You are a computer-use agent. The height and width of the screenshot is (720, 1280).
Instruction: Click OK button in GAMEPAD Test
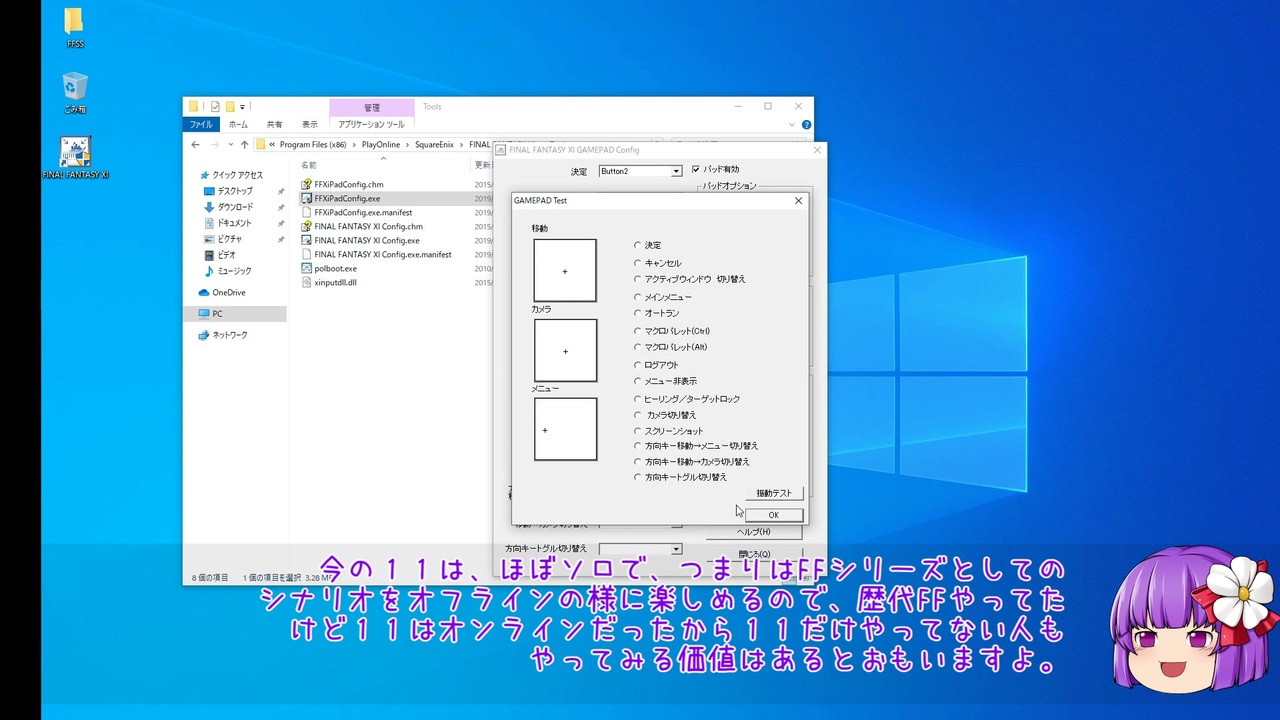pos(774,515)
